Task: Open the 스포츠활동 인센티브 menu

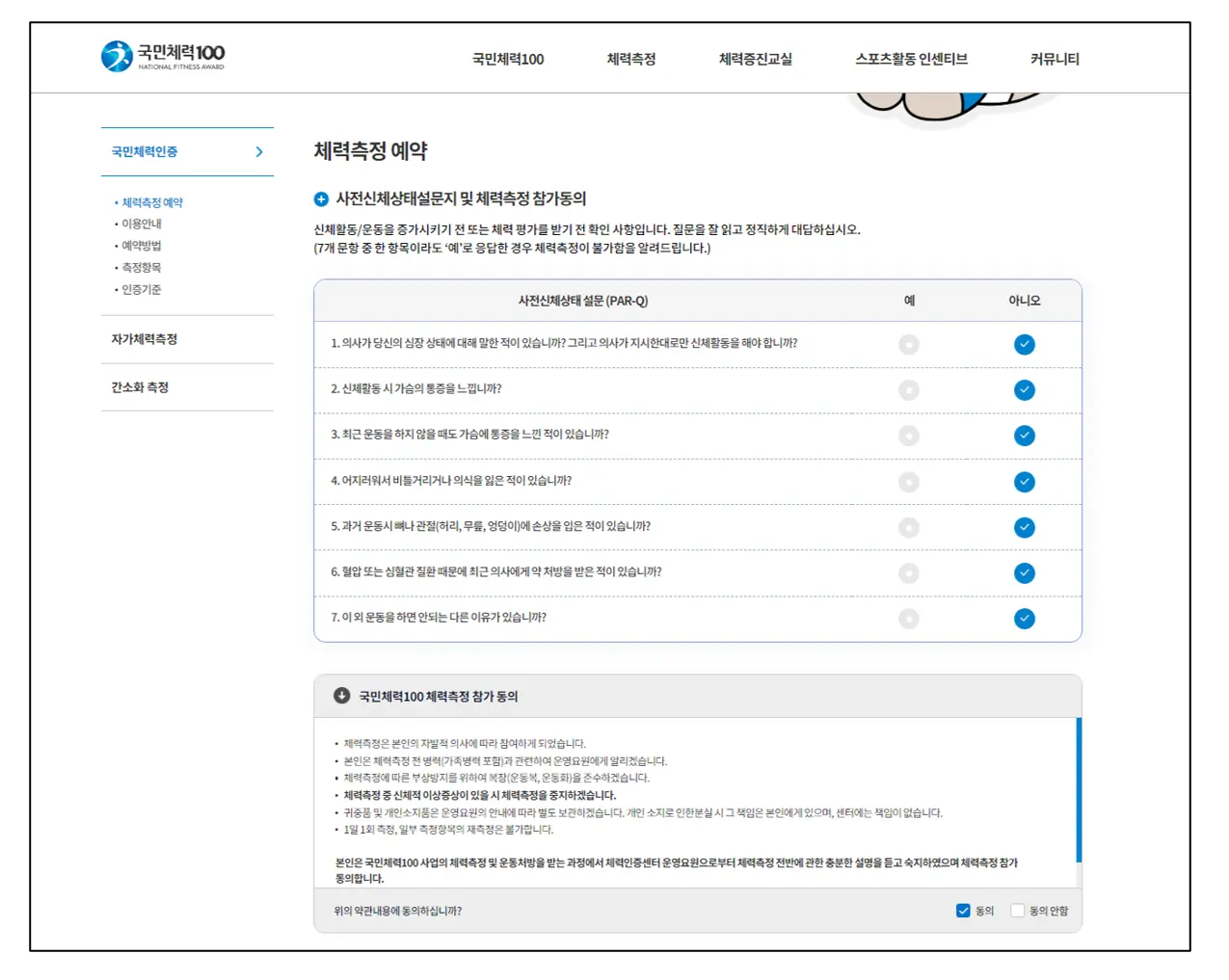Action: [x=911, y=59]
